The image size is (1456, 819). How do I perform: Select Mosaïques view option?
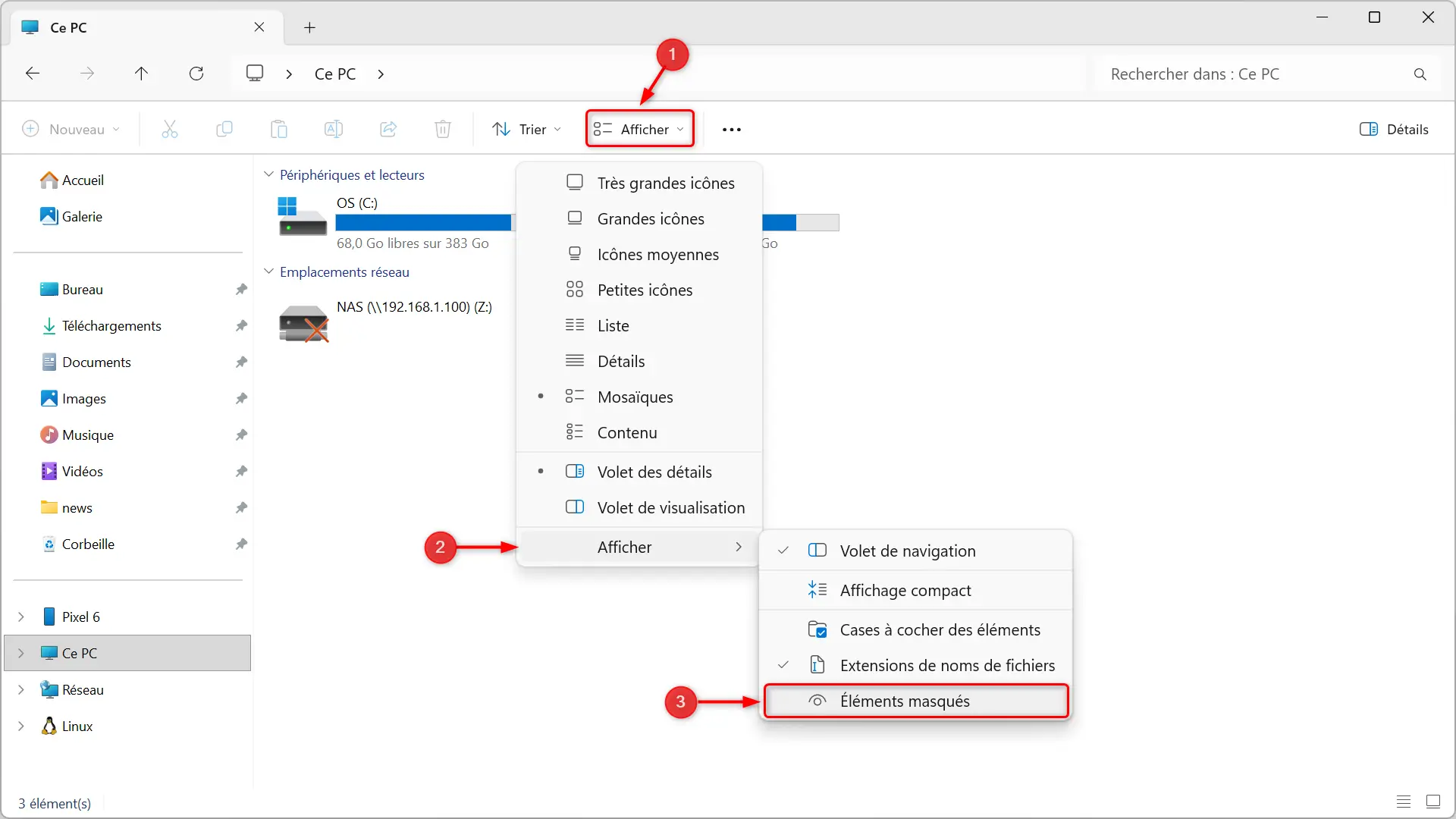click(x=639, y=397)
